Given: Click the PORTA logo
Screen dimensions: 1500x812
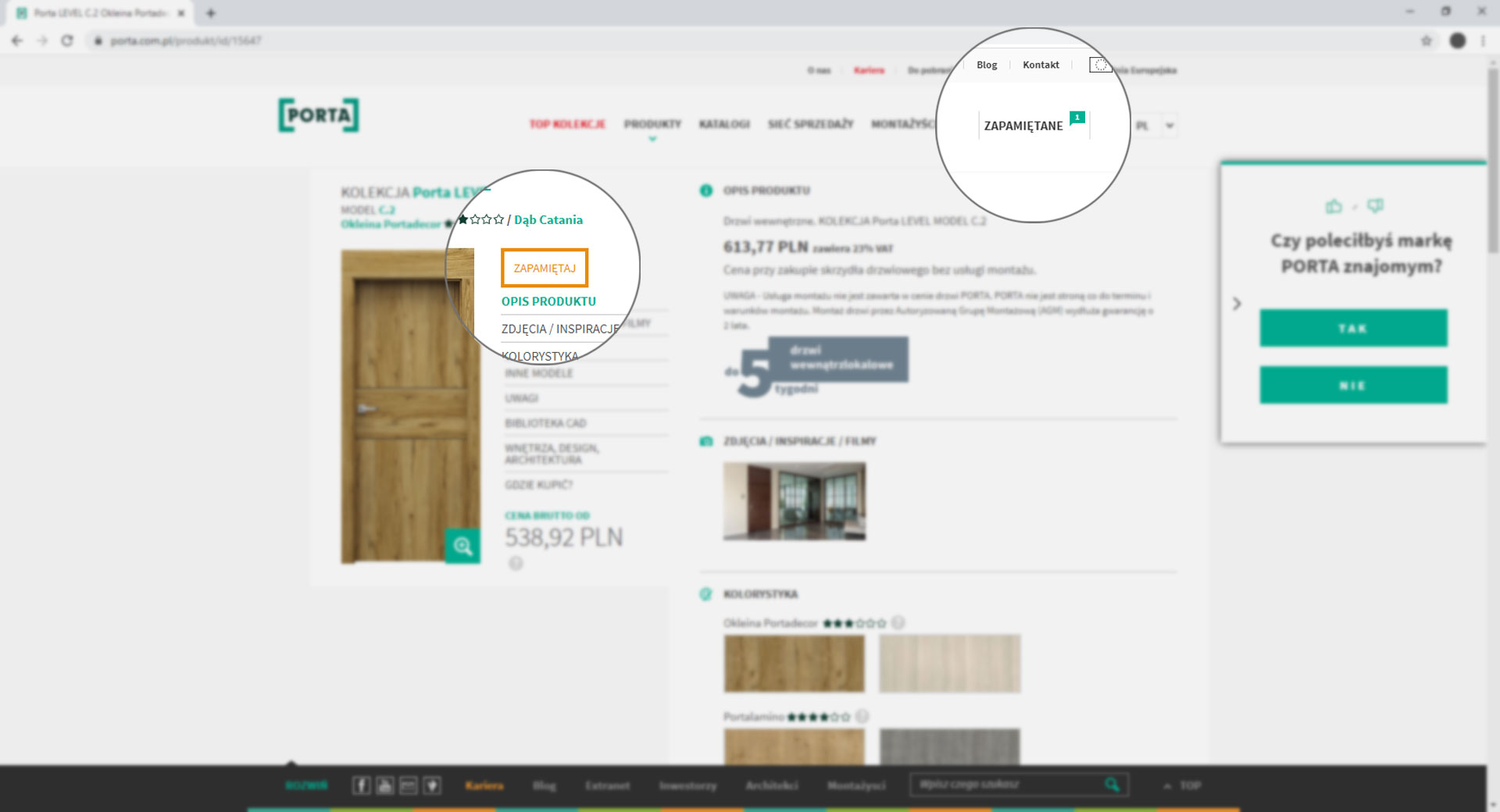Looking at the screenshot, I should [319, 115].
